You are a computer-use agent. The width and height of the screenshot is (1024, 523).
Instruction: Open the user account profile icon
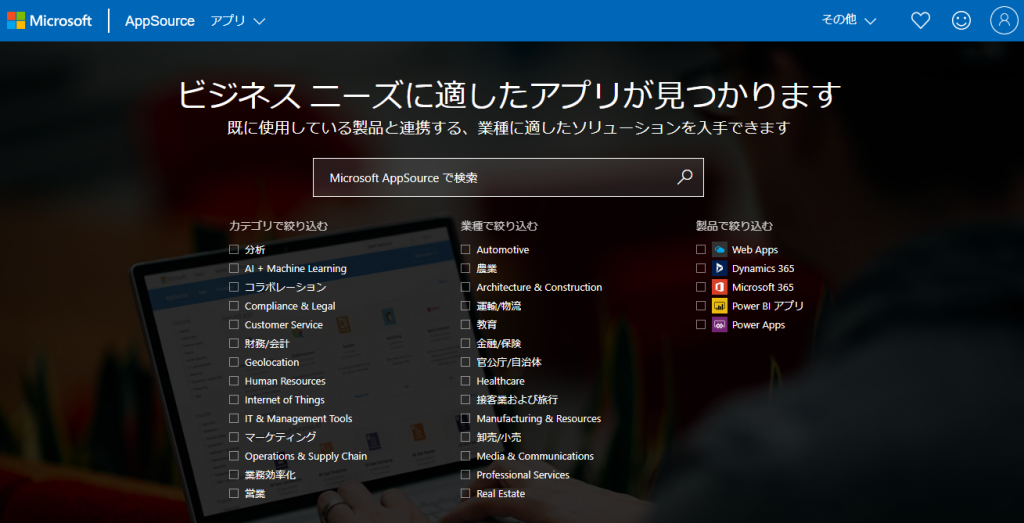pos(1002,21)
